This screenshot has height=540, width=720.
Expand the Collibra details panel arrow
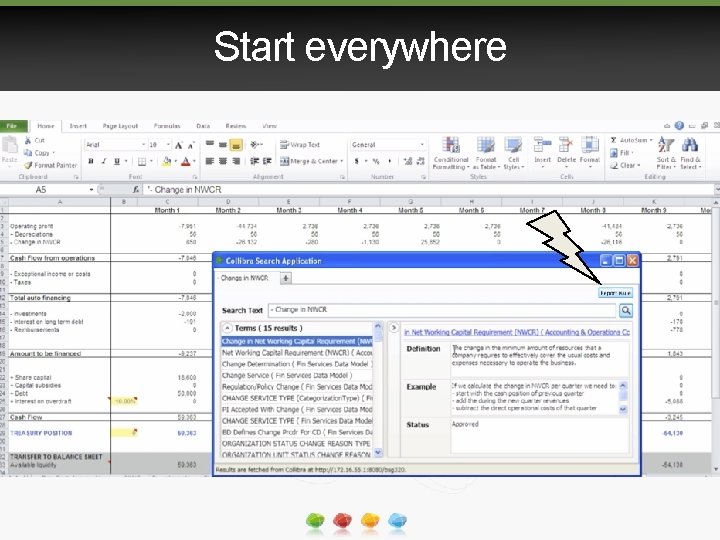coord(394,328)
